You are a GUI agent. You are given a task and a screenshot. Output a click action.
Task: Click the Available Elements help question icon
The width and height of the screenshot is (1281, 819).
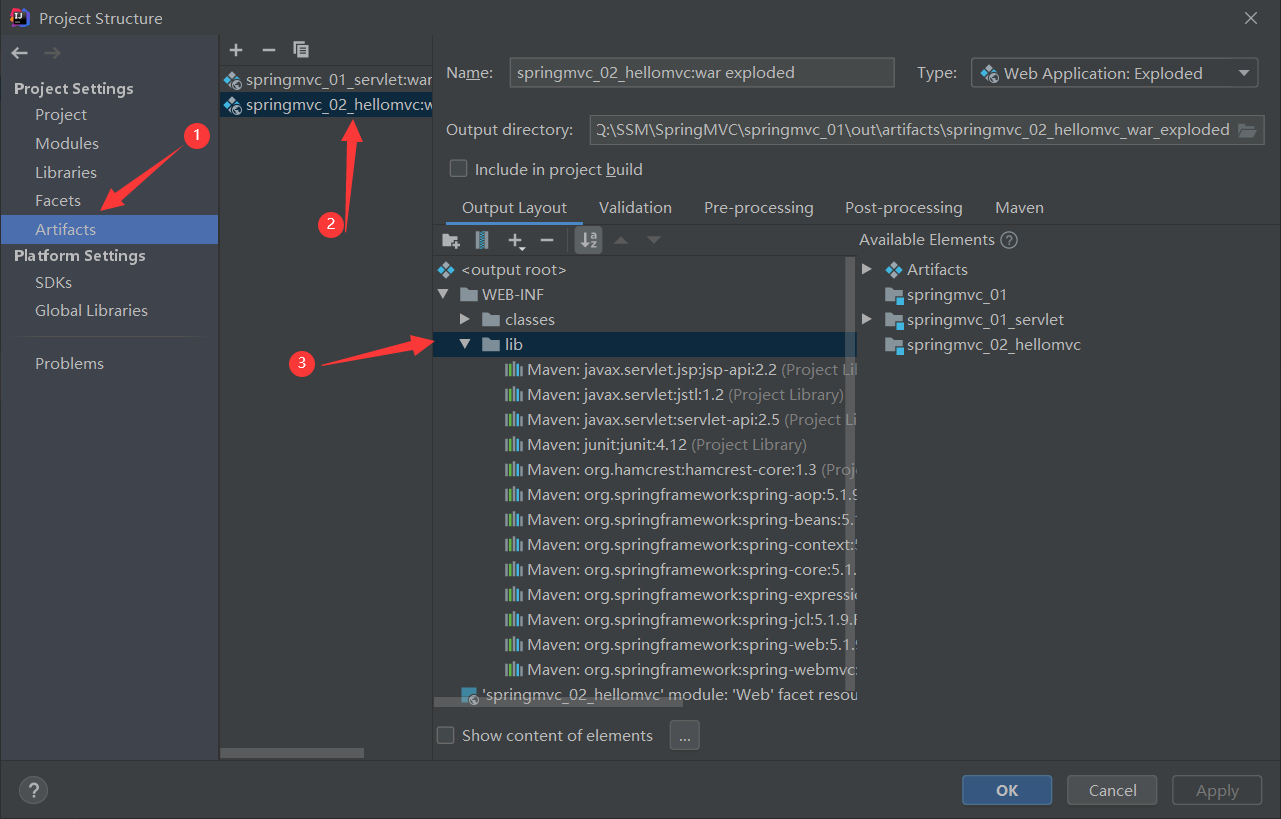click(1009, 240)
